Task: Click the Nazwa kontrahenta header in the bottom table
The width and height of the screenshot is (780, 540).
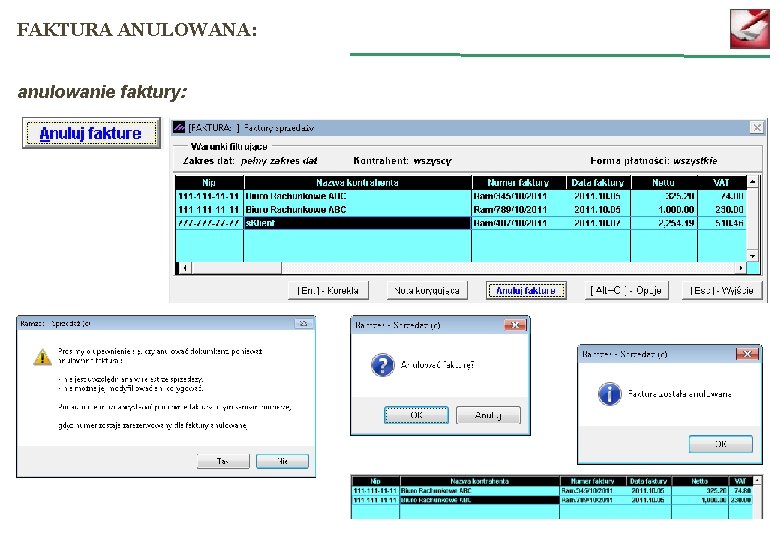Action: (480, 481)
